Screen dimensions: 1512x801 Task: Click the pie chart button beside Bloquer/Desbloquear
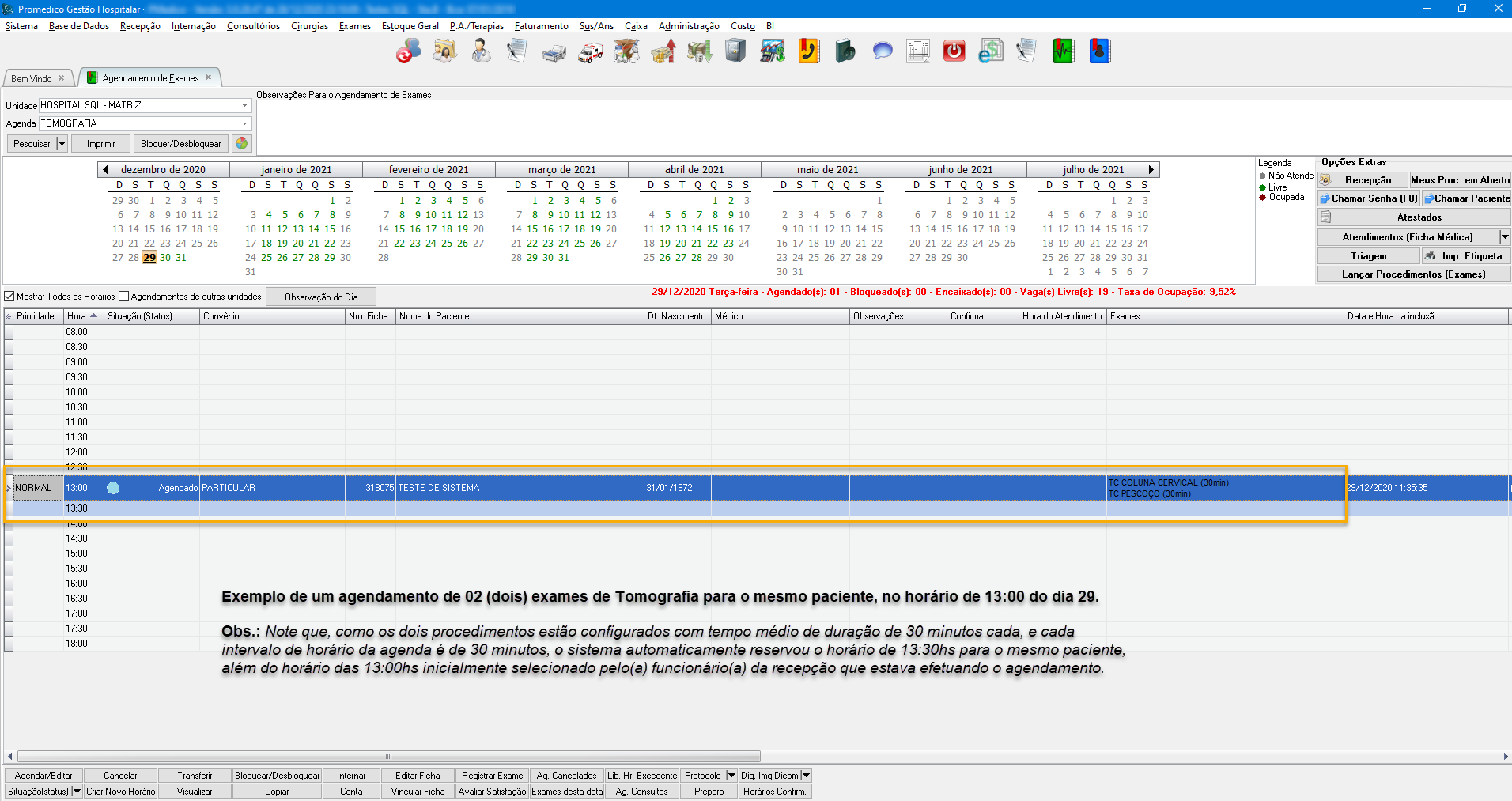tap(242, 143)
